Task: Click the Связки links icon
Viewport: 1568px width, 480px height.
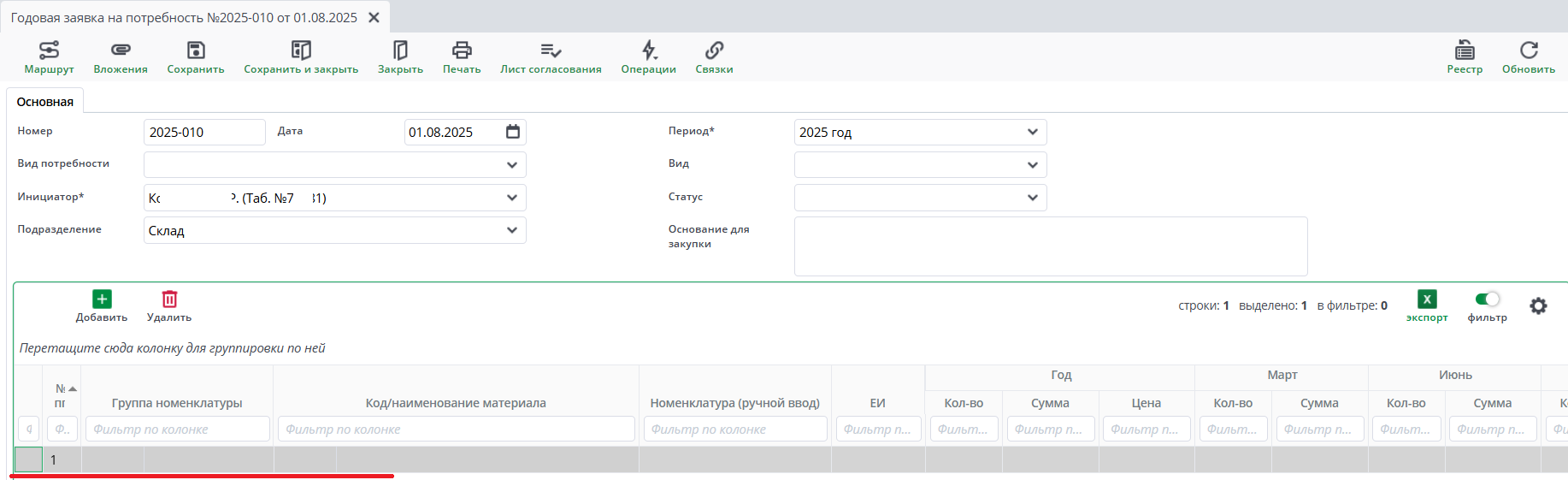Action: coord(714,50)
